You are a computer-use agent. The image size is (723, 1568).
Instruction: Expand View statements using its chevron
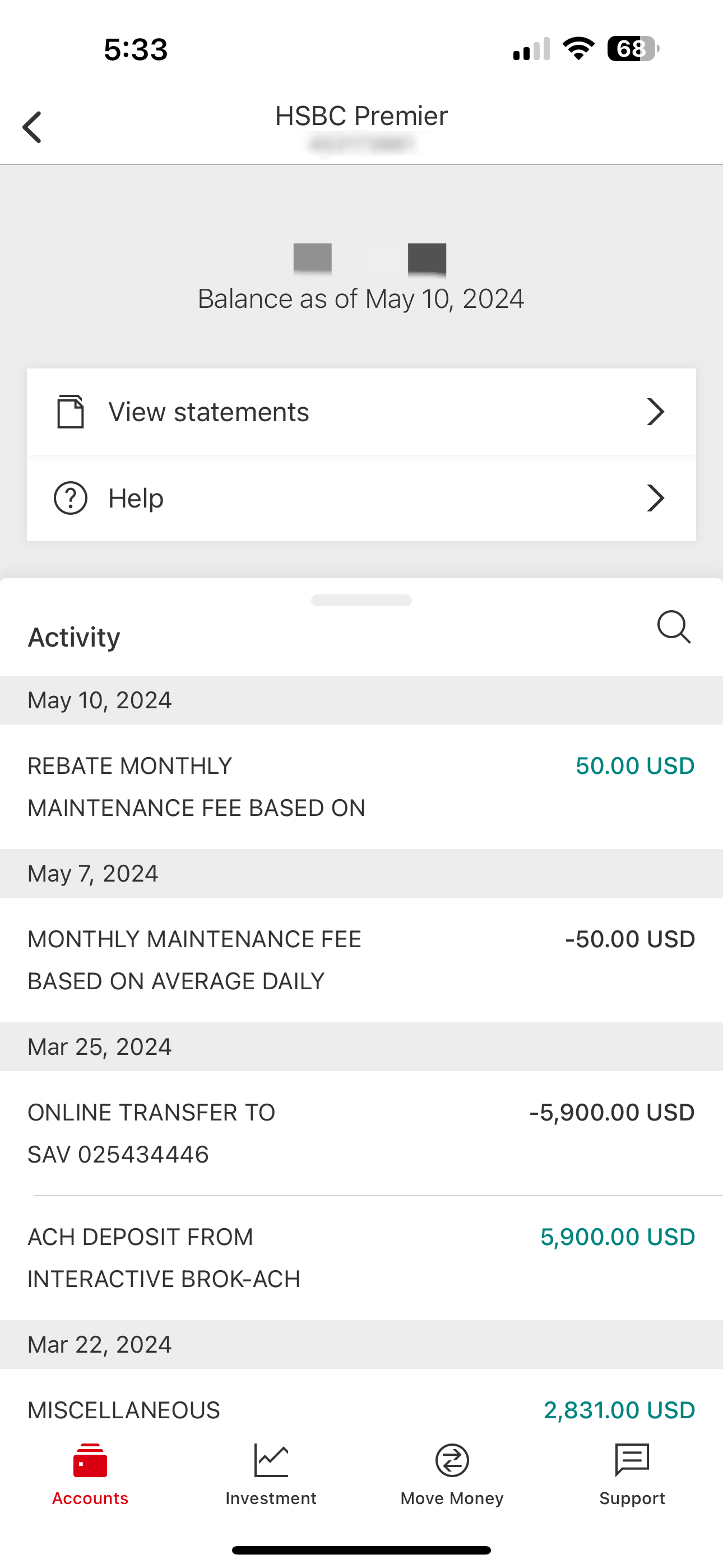(x=655, y=412)
